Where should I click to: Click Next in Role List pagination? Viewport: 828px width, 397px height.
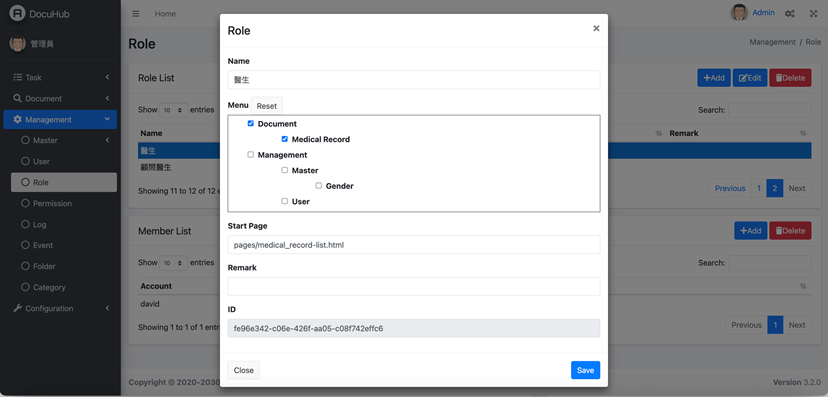pyautogui.click(x=797, y=188)
